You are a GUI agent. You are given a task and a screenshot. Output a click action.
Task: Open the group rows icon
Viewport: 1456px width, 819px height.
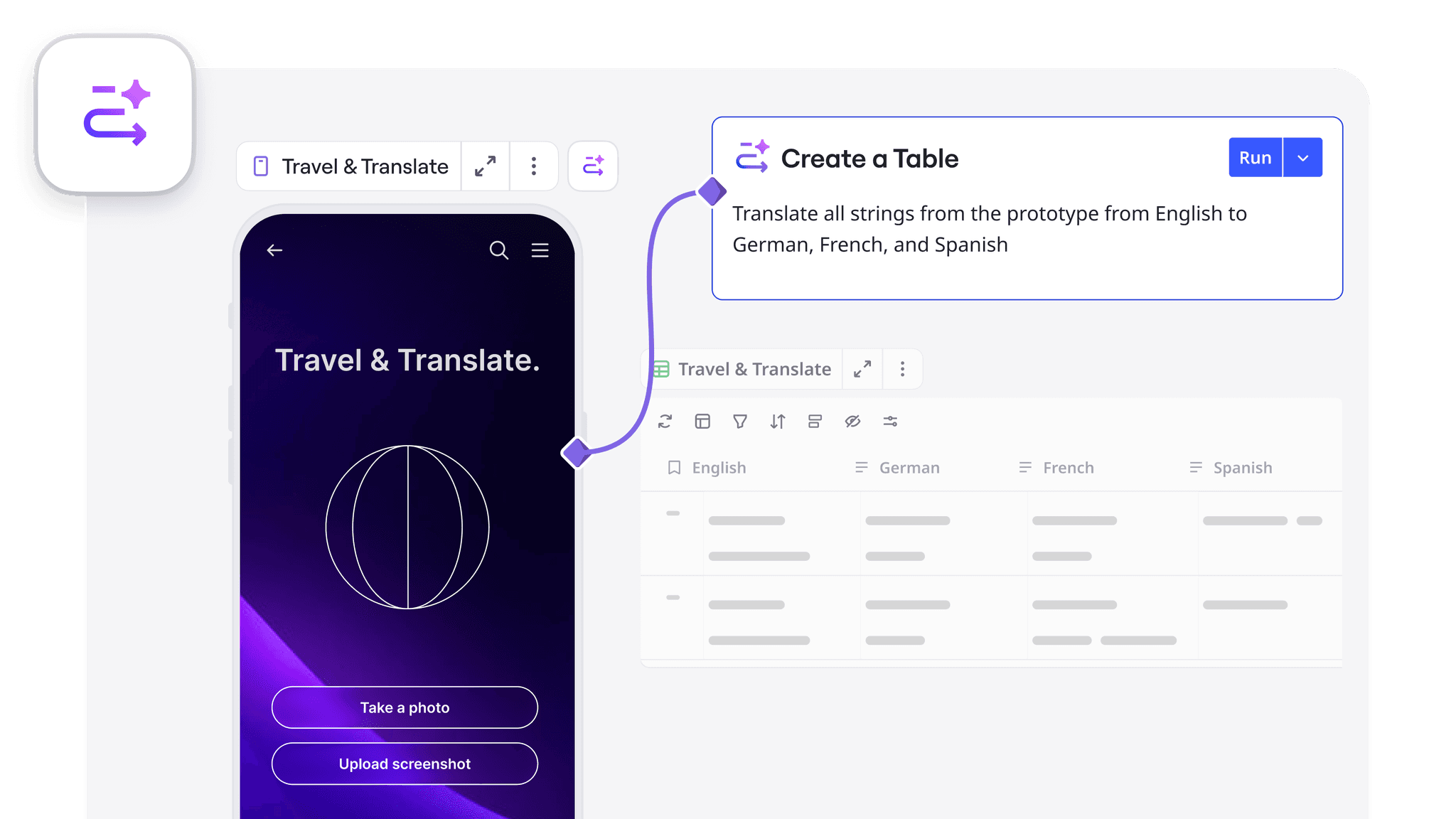[x=815, y=422]
